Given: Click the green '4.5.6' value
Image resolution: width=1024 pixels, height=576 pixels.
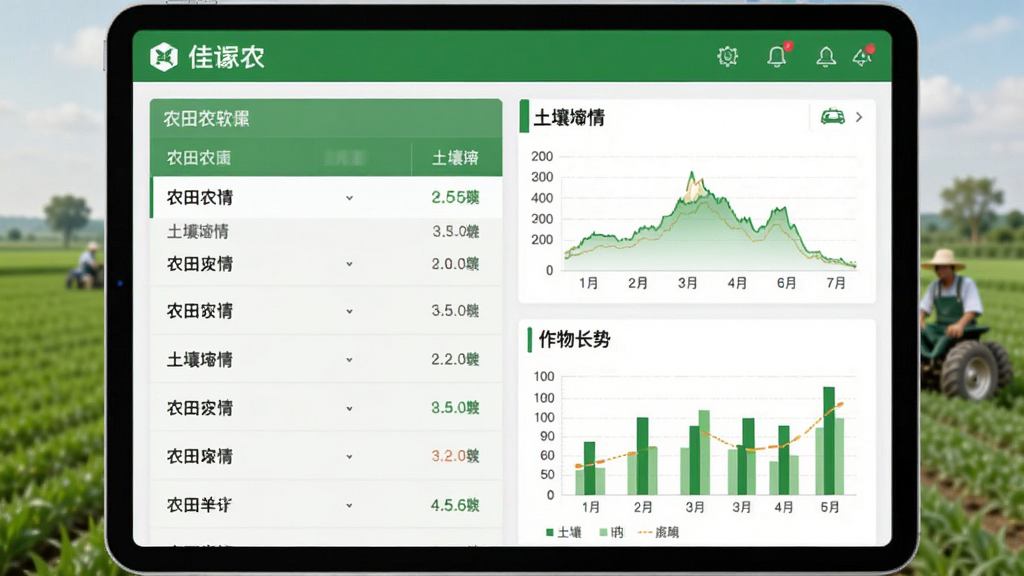Looking at the screenshot, I should click(x=455, y=505).
